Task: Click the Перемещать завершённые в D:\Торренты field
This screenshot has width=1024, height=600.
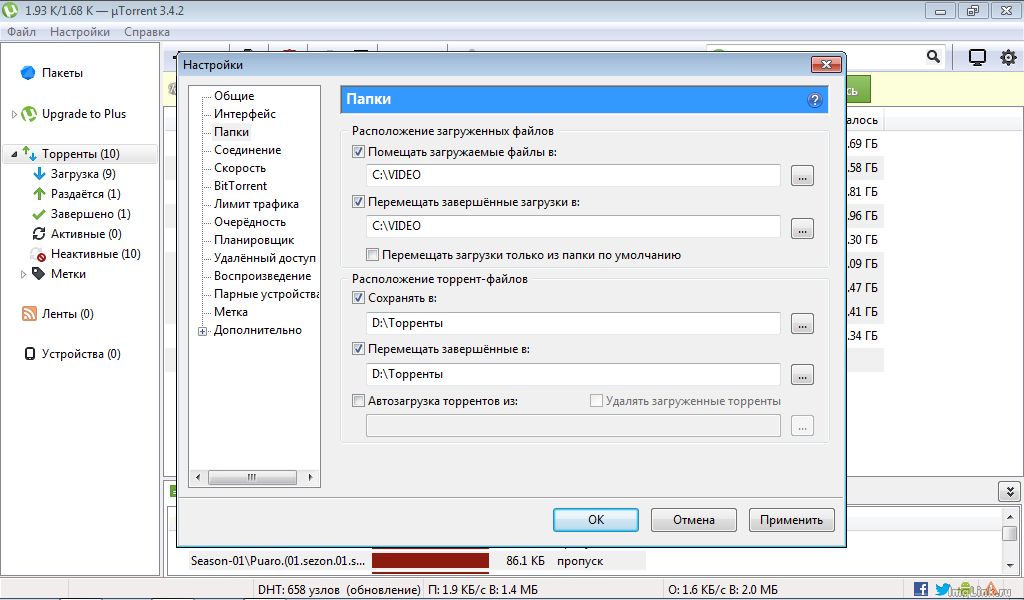Action: (573, 374)
